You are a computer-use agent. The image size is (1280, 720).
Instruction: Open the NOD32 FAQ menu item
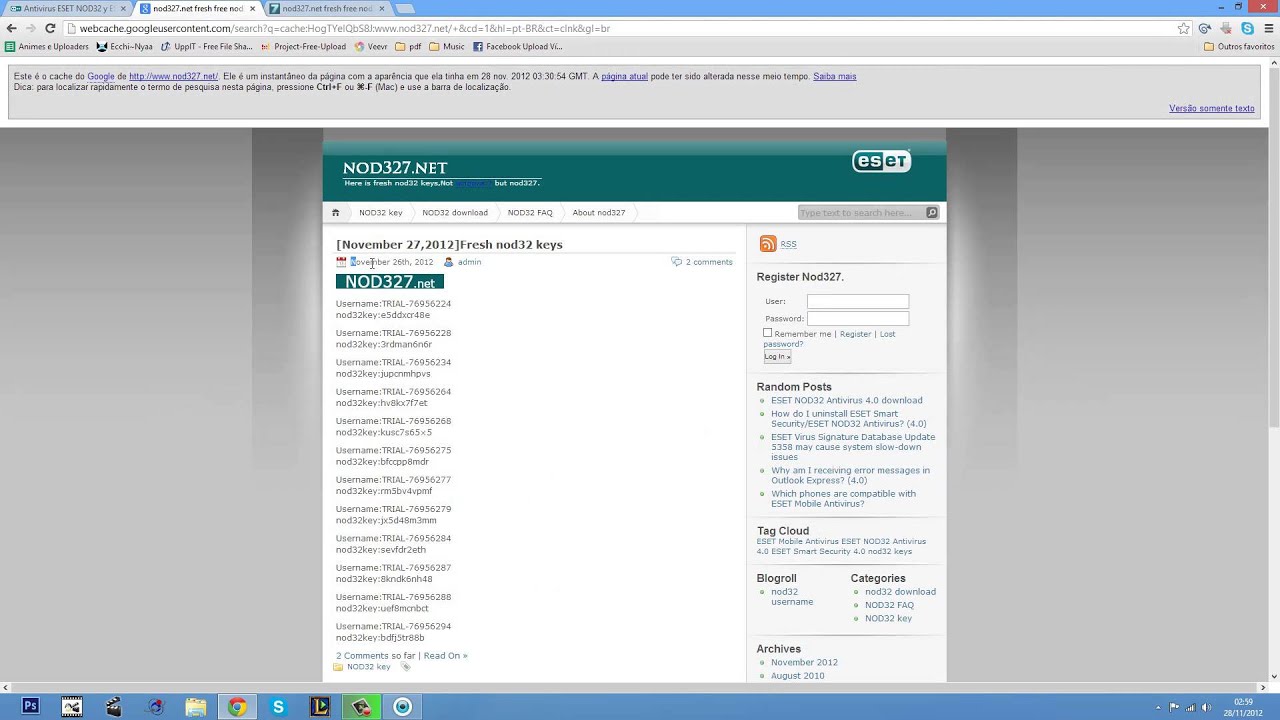click(x=530, y=212)
